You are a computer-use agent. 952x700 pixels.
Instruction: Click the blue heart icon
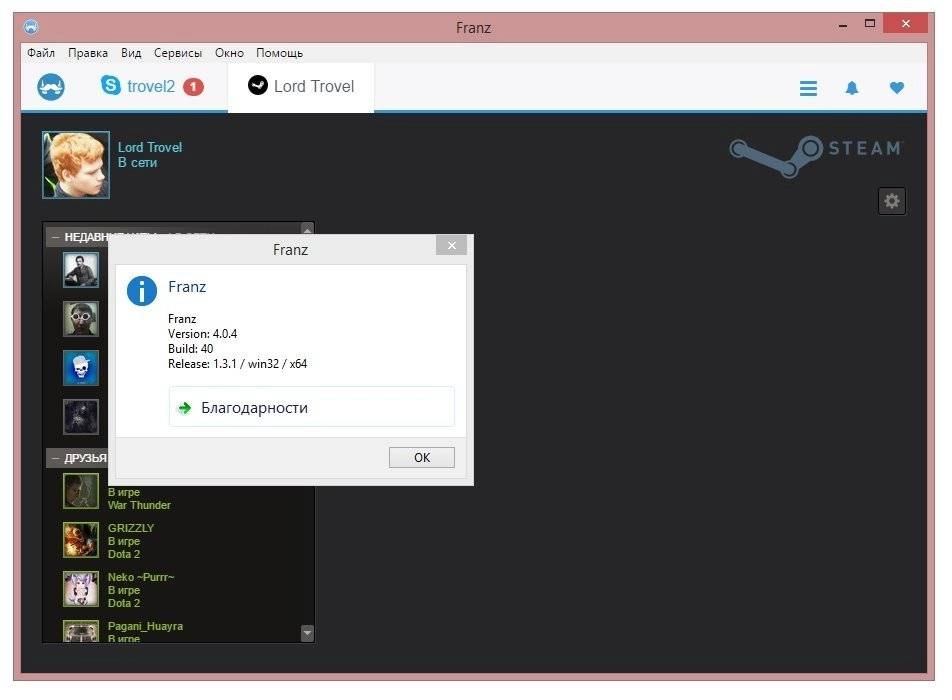pyautogui.click(x=896, y=88)
